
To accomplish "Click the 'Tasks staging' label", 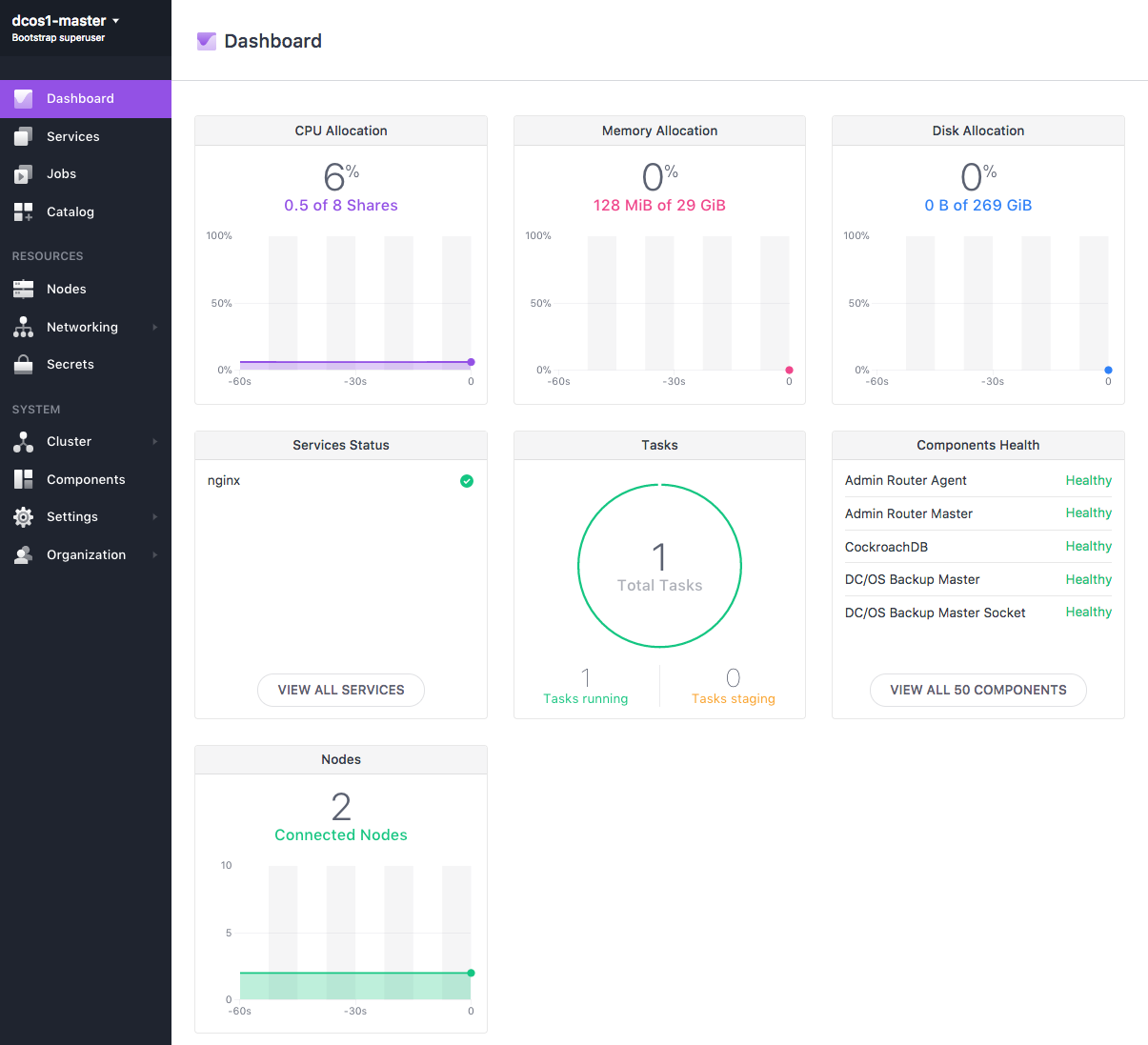I will pos(734,699).
